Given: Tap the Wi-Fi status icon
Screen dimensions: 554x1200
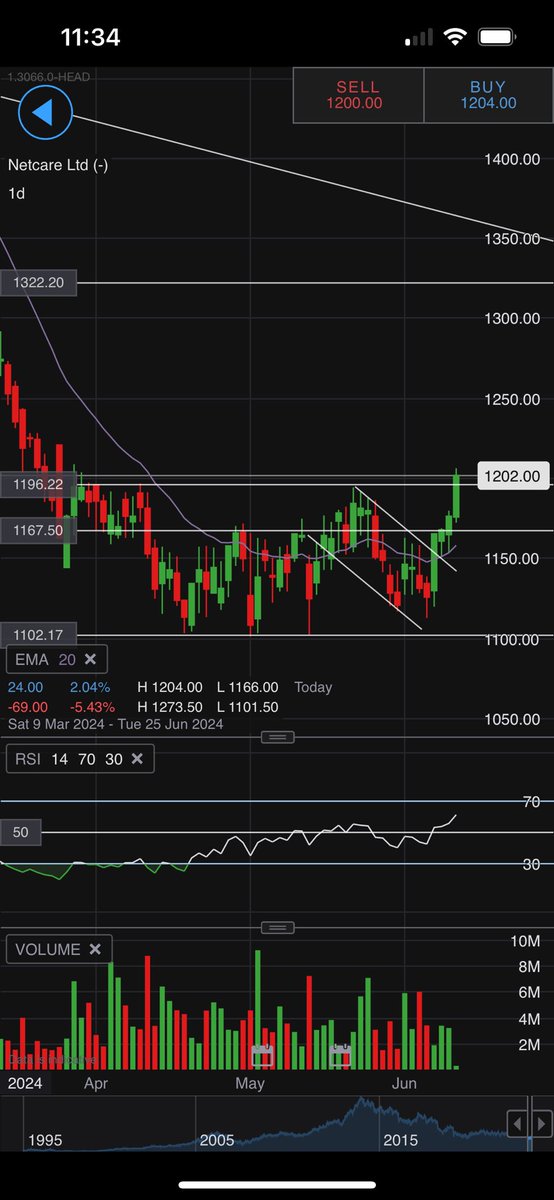Looking at the screenshot, I should [x=456, y=38].
